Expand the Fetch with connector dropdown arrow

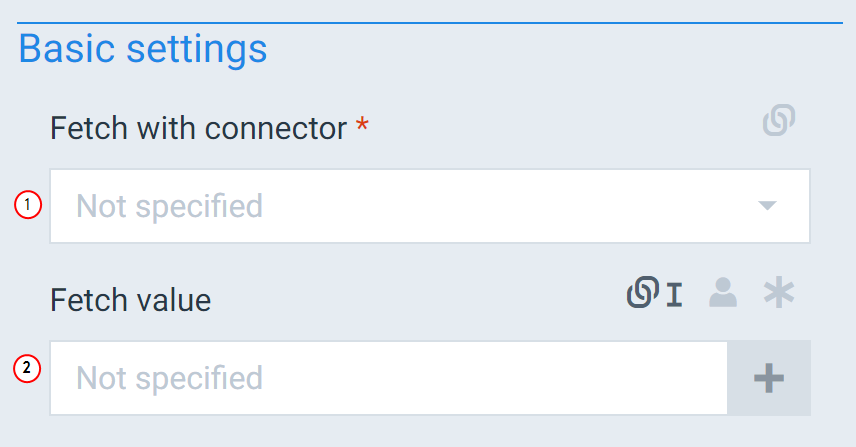pos(767,206)
